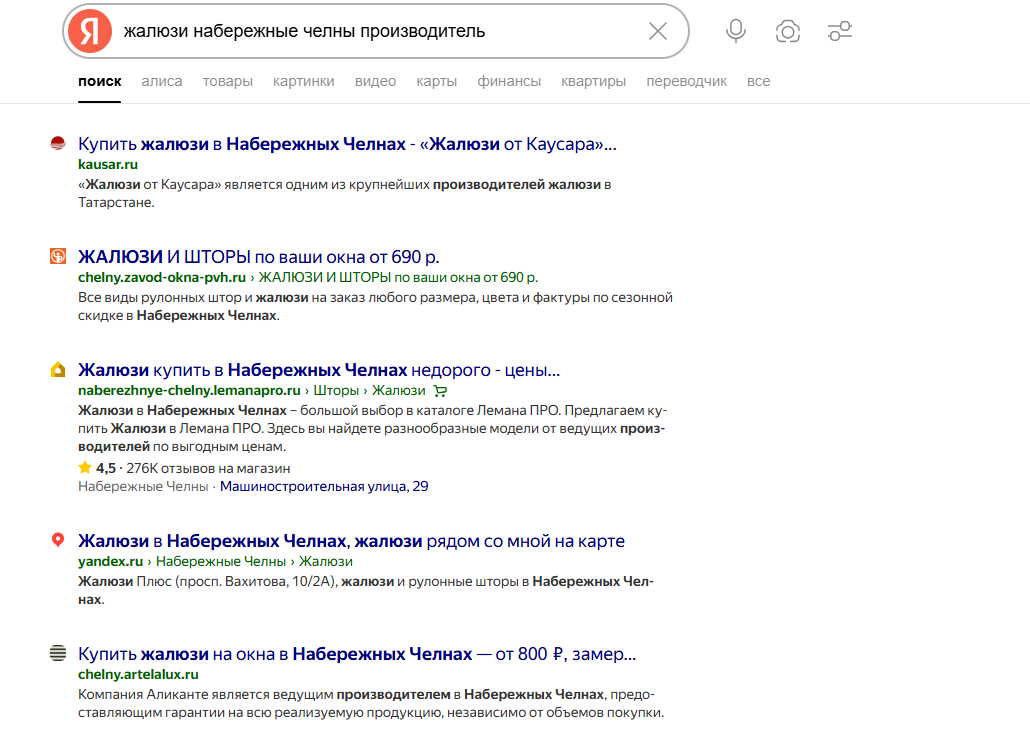Open the видео tab
The image size is (1030, 729).
(x=375, y=81)
